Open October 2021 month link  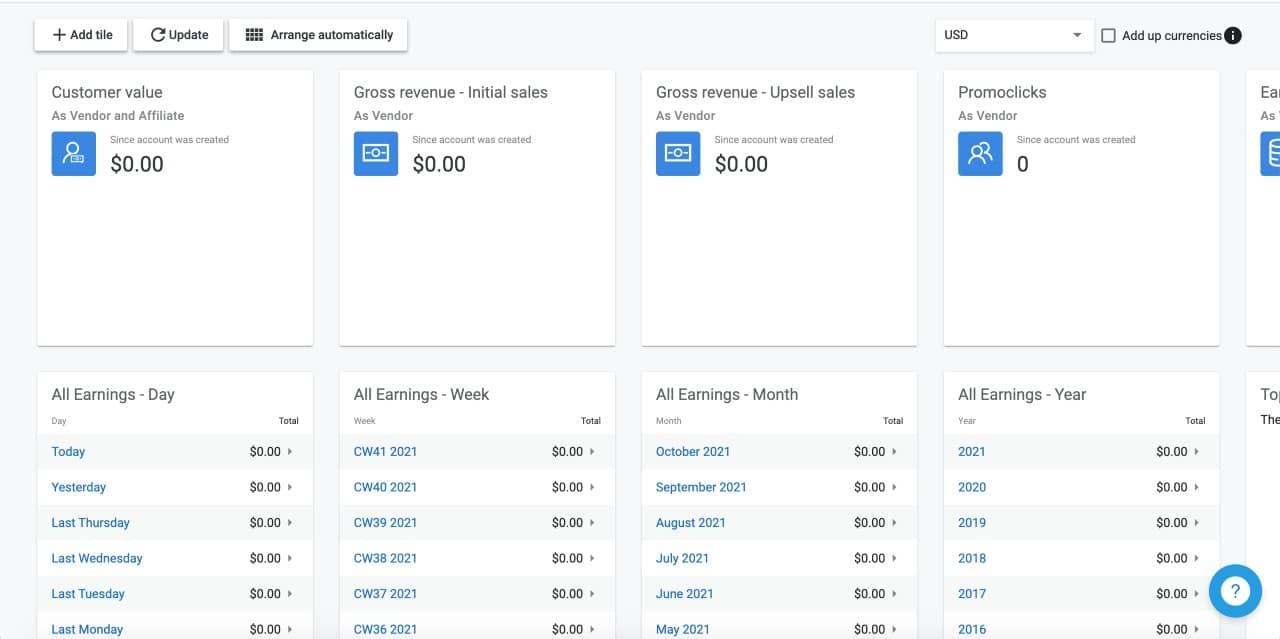pyautogui.click(x=693, y=452)
